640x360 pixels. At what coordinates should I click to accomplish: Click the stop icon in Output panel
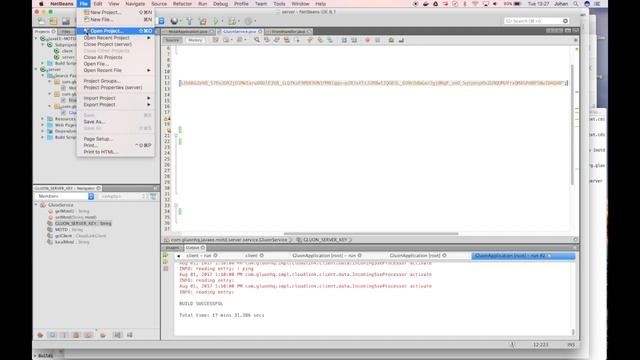click(x=166, y=269)
